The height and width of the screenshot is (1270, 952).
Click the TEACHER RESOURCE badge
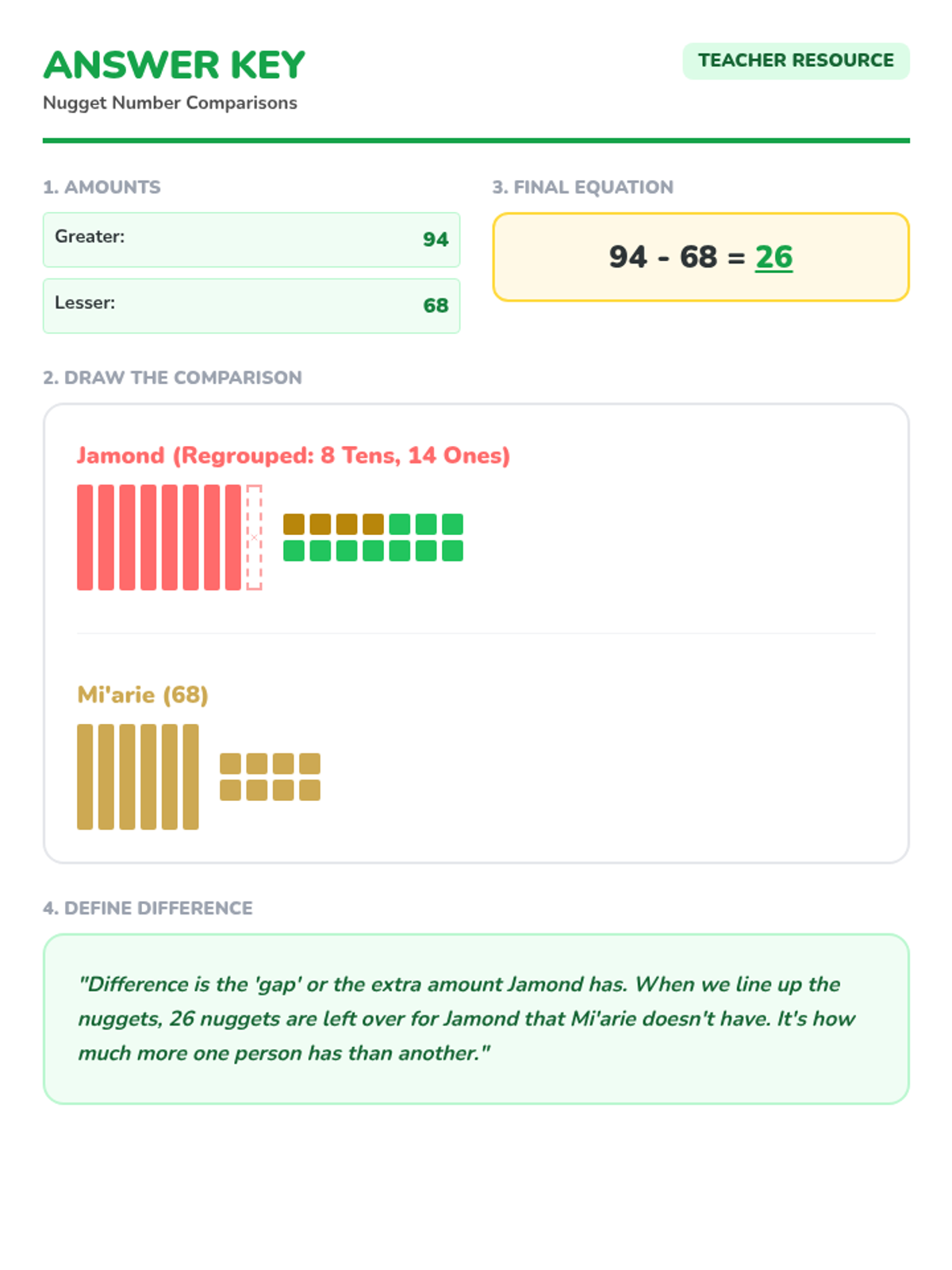(796, 61)
